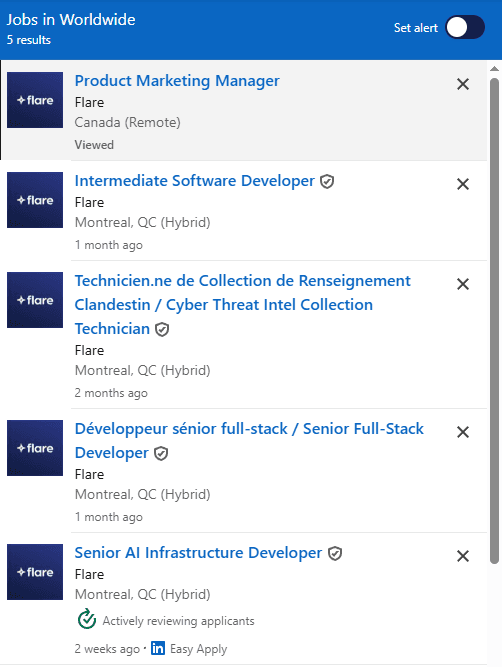Viewport: 502px width, 667px height.
Task: Click Flare logo of Senior AI Infrastructure Developer
Action: point(35,572)
